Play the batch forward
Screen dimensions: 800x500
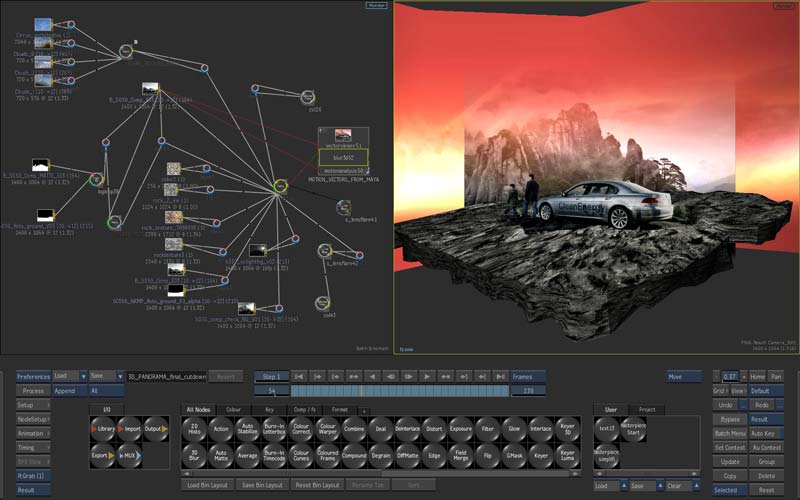coord(427,377)
